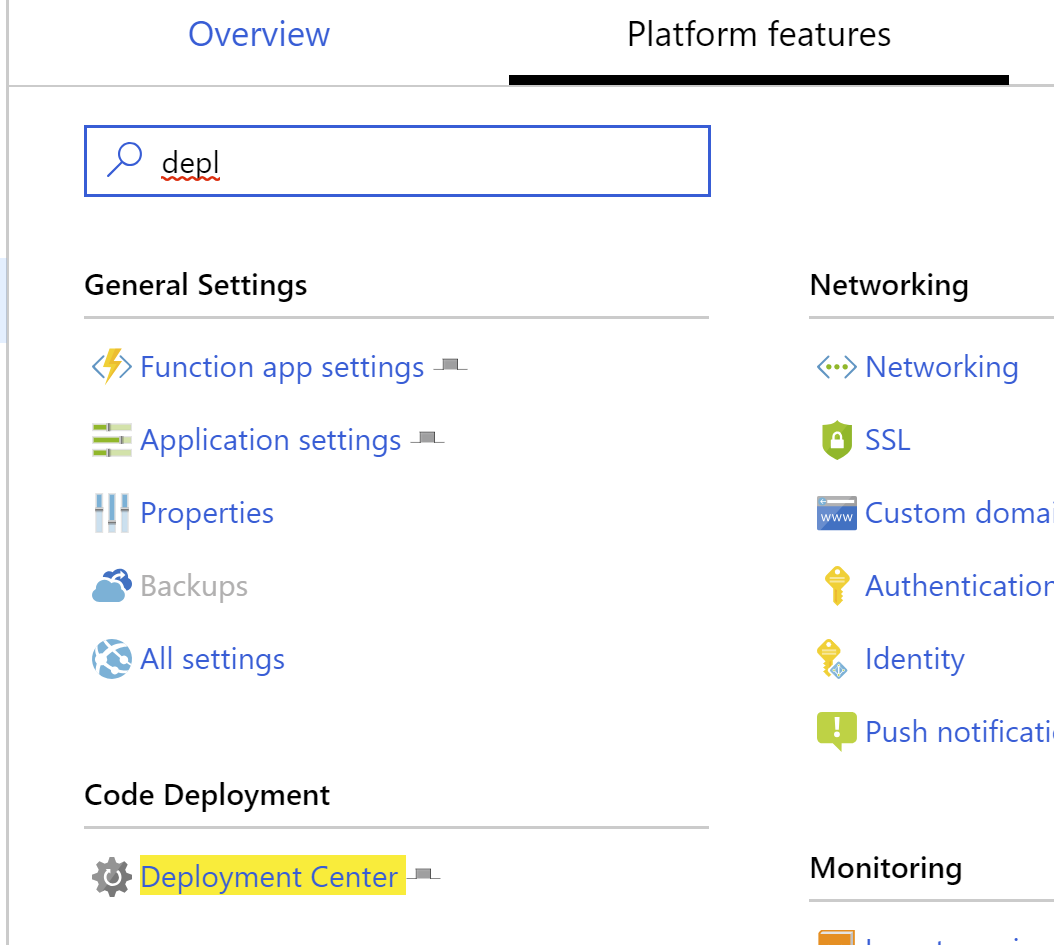
Task: Click the SSL shield padlock icon
Action: (835, 440)
